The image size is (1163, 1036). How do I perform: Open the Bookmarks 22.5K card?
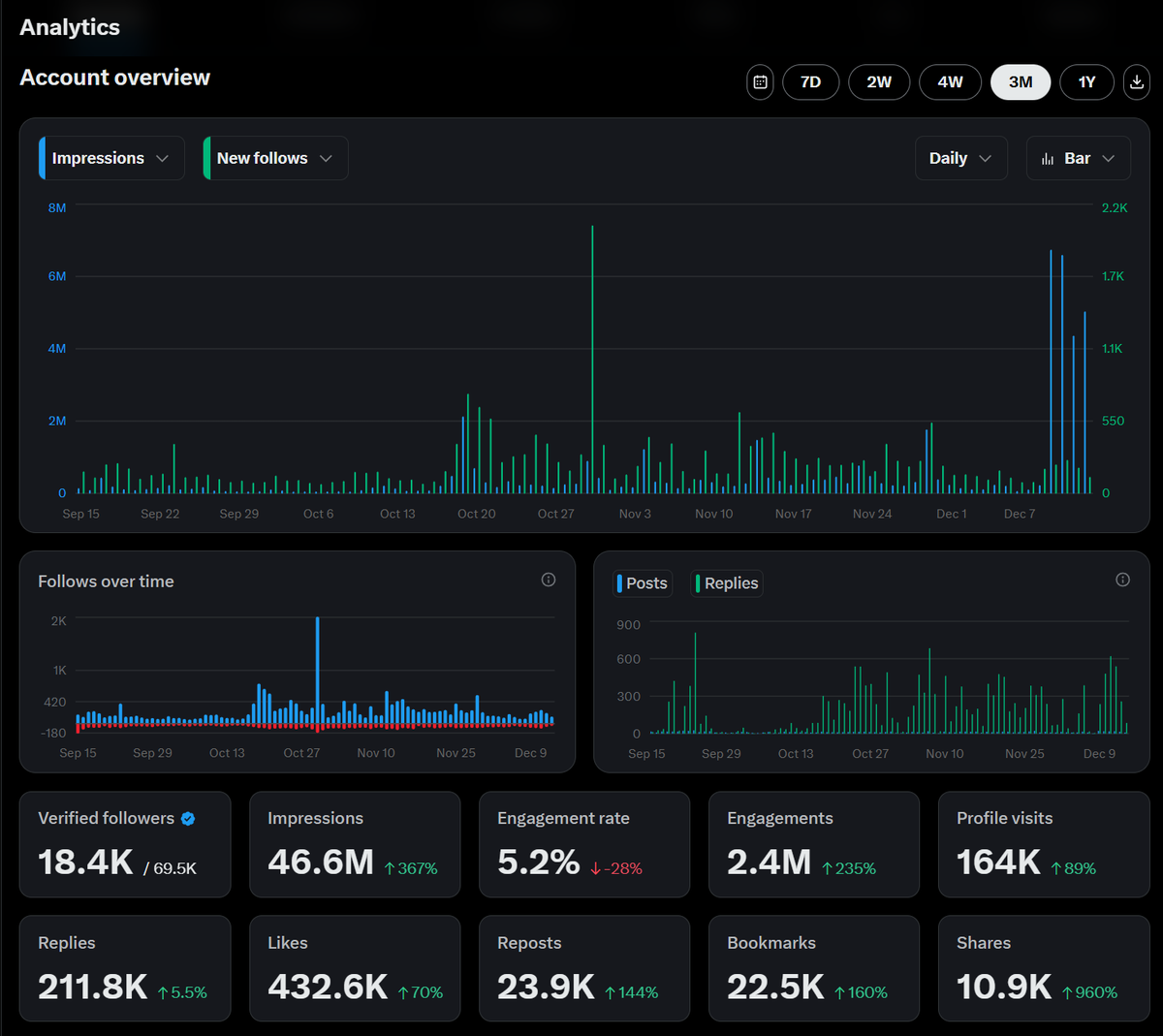(814, 968)
